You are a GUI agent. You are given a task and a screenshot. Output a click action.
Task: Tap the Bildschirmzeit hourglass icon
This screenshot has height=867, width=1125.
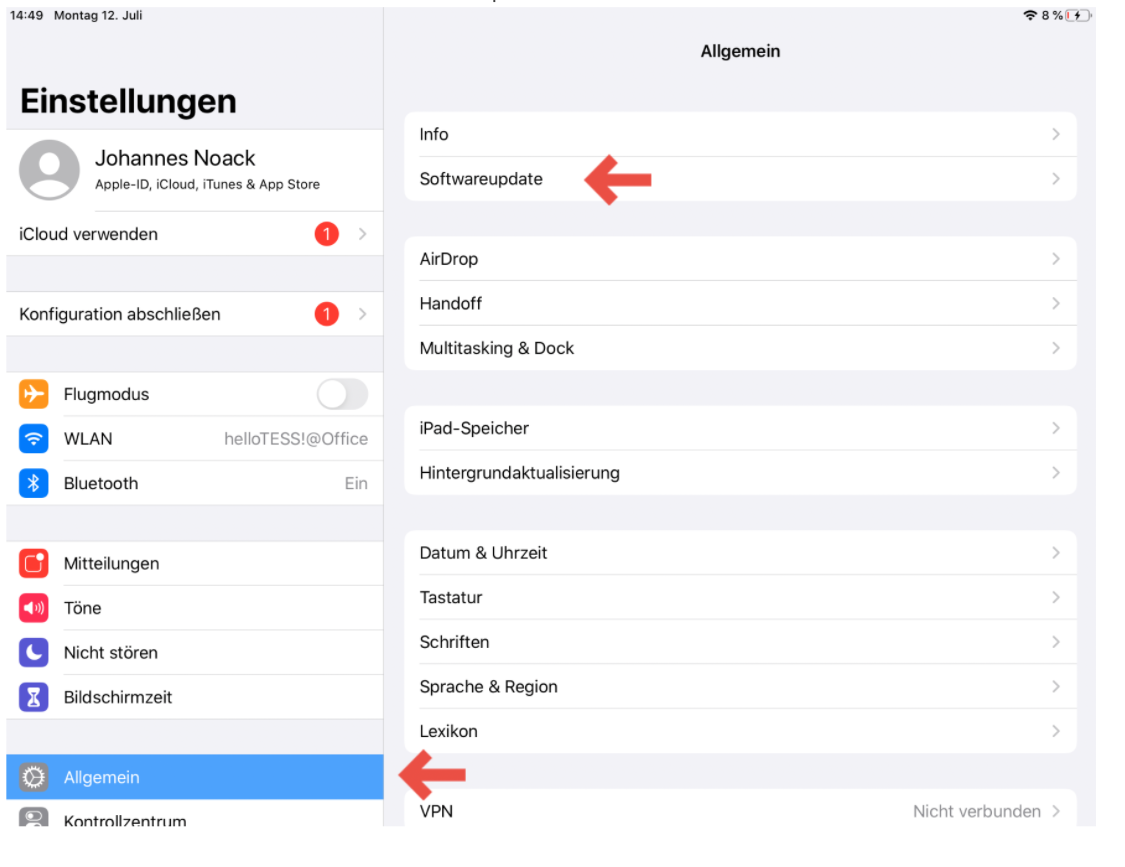(34, 697)
